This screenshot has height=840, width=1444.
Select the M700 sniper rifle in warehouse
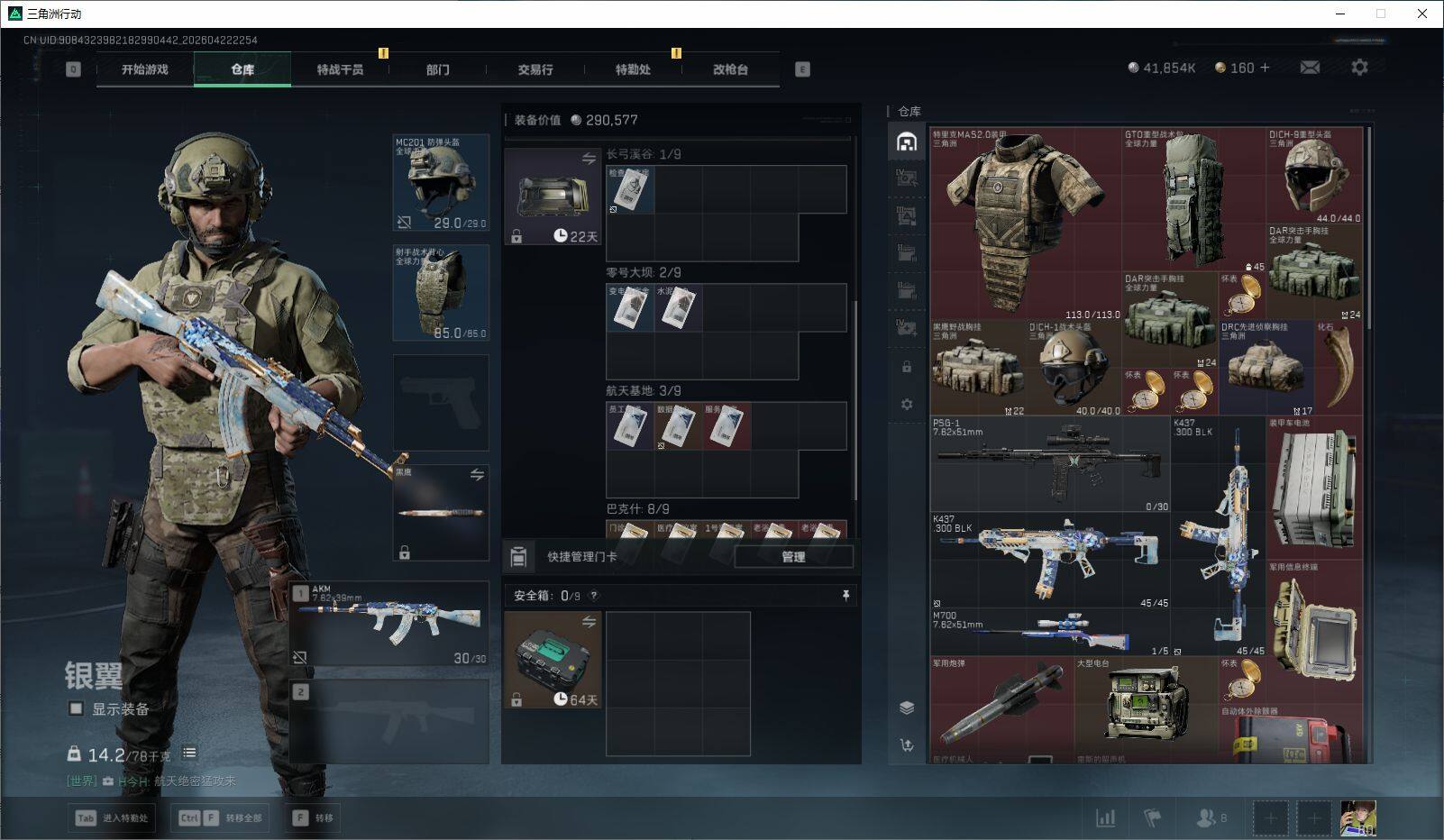coord(1050,632)
